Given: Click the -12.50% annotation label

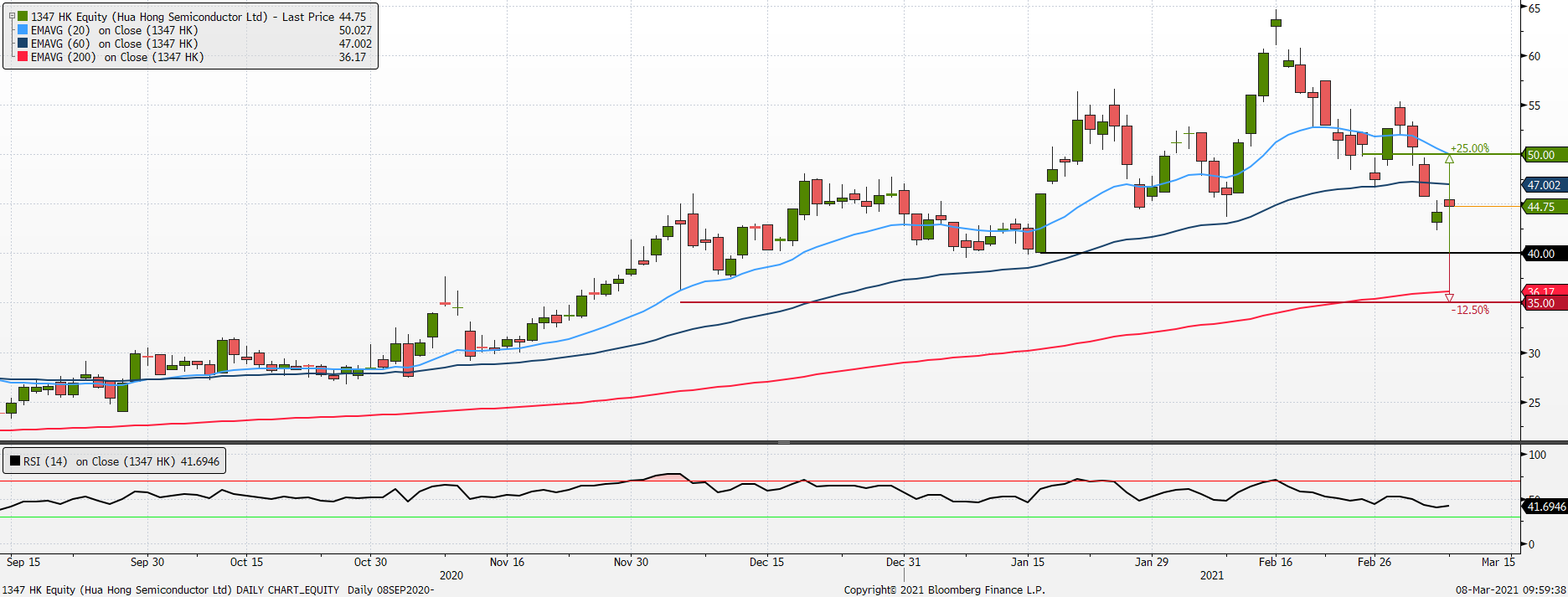Looking at the screenshot, I should 1470,310.
